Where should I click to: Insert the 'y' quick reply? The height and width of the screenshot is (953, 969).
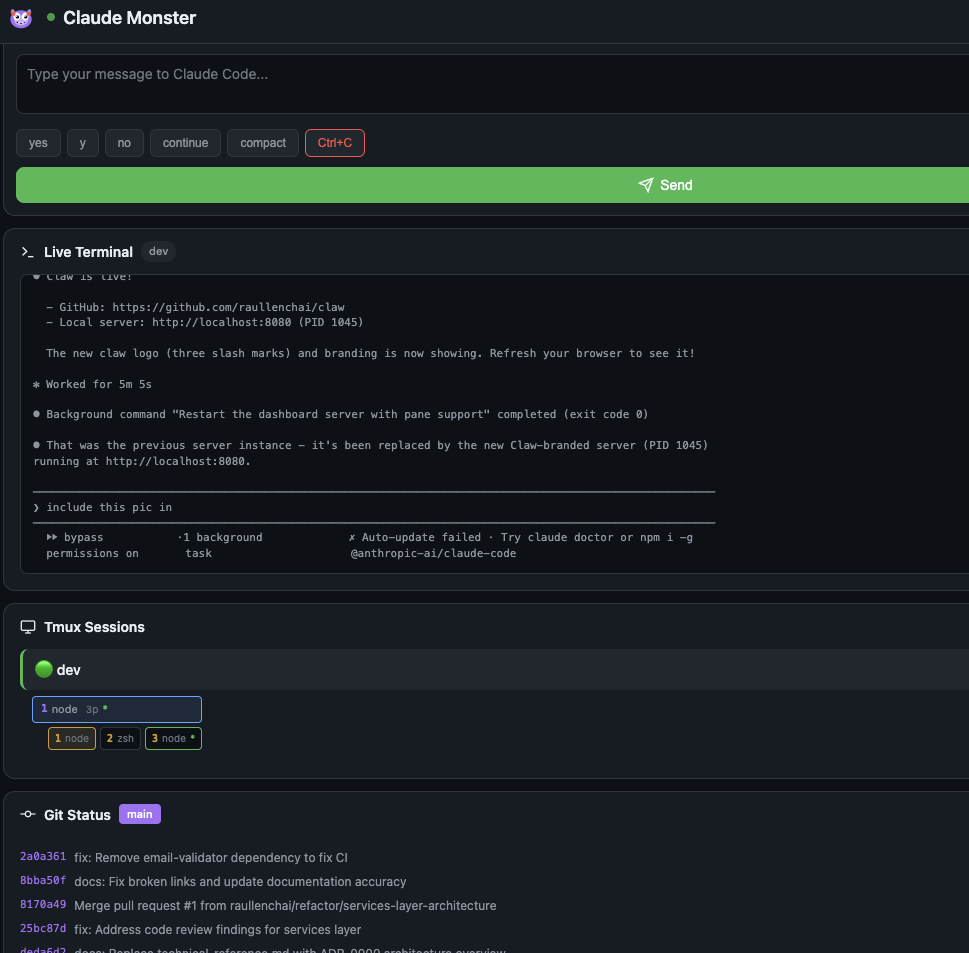tap(83, 143)
